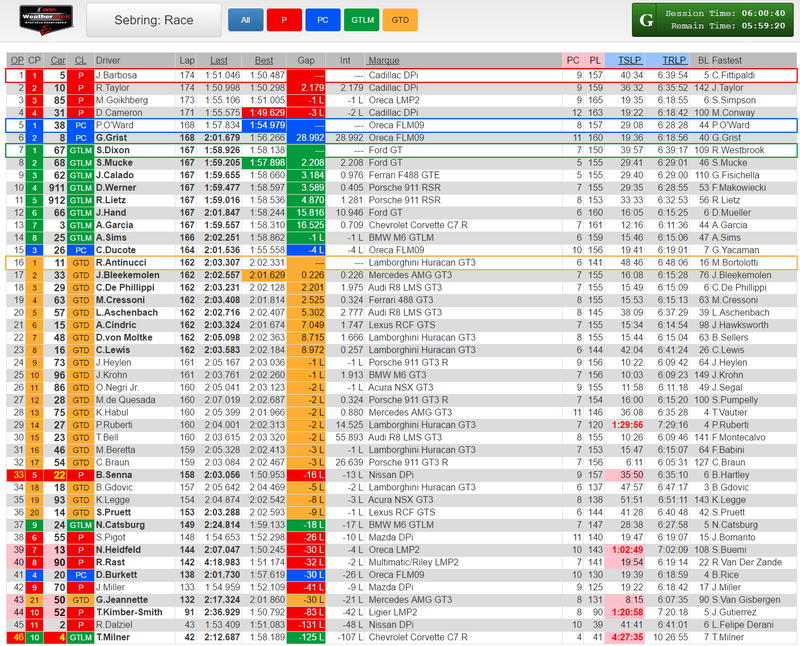
Task: Click the IMSA WeatherTech logo
Action: pos(46,19)
